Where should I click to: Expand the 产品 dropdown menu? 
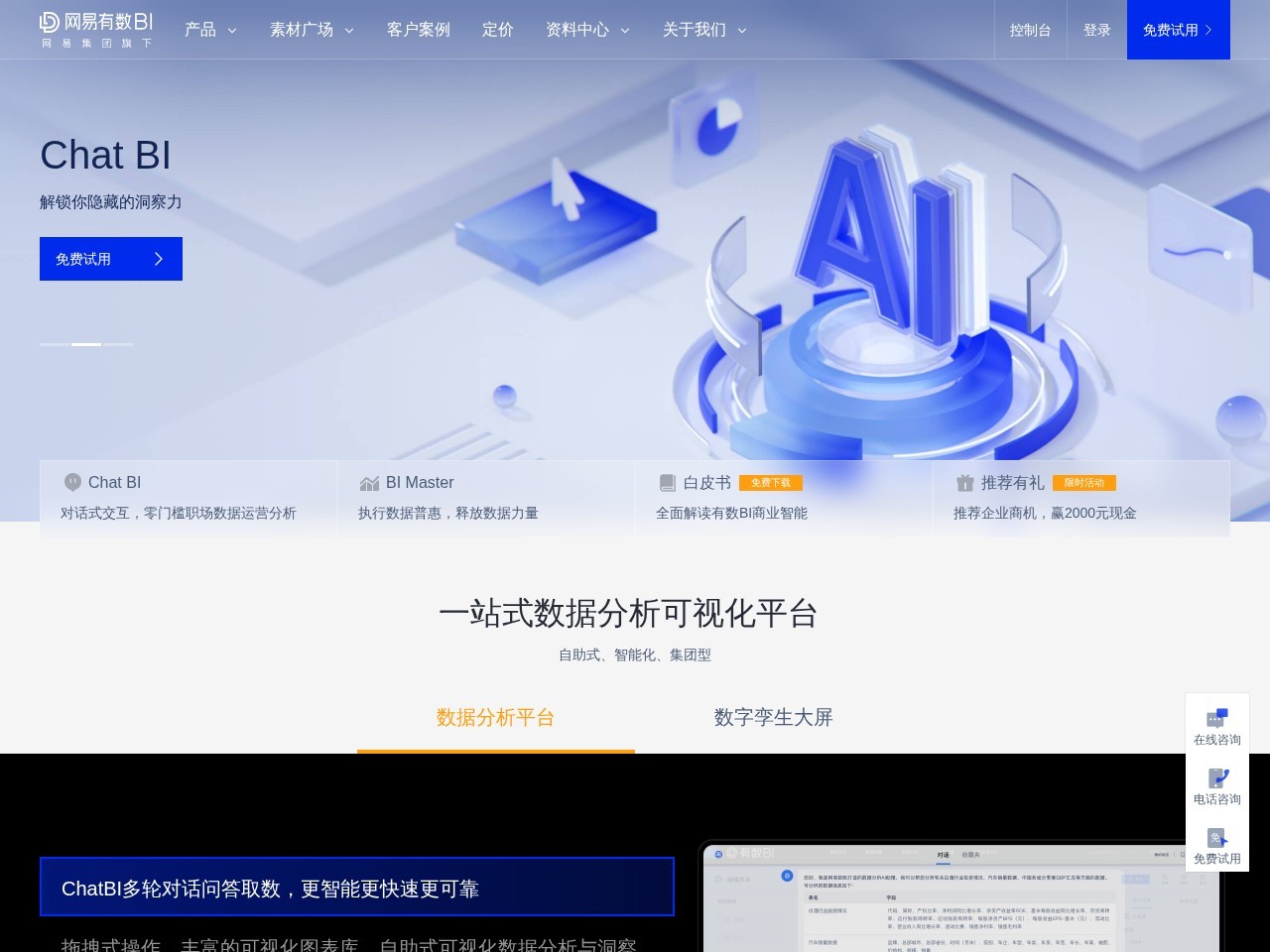[x=210, y=30]
